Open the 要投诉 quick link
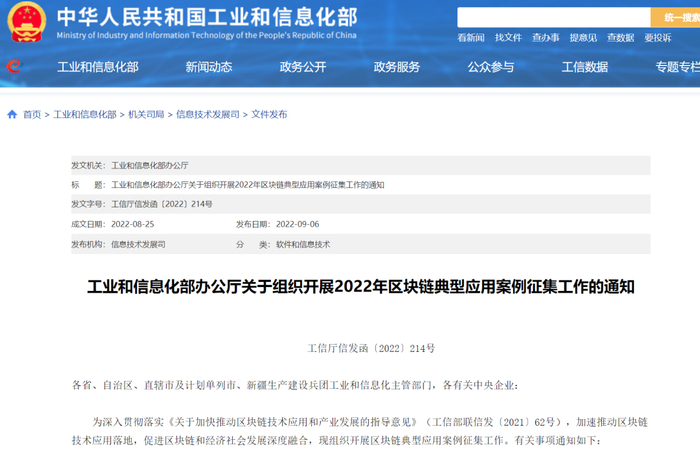Screen dimensions: 700x460 coord(658,38)
